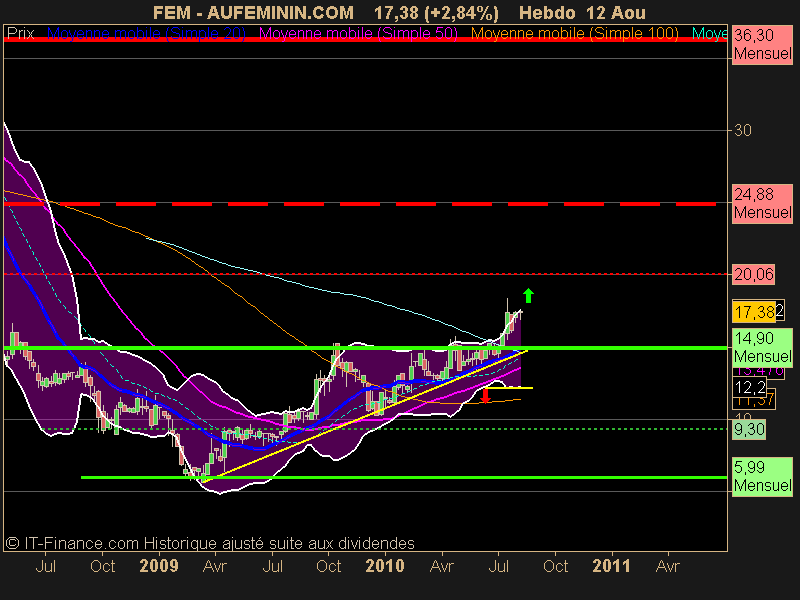Select the 14,90 Mensuel support label

(762, 347)
